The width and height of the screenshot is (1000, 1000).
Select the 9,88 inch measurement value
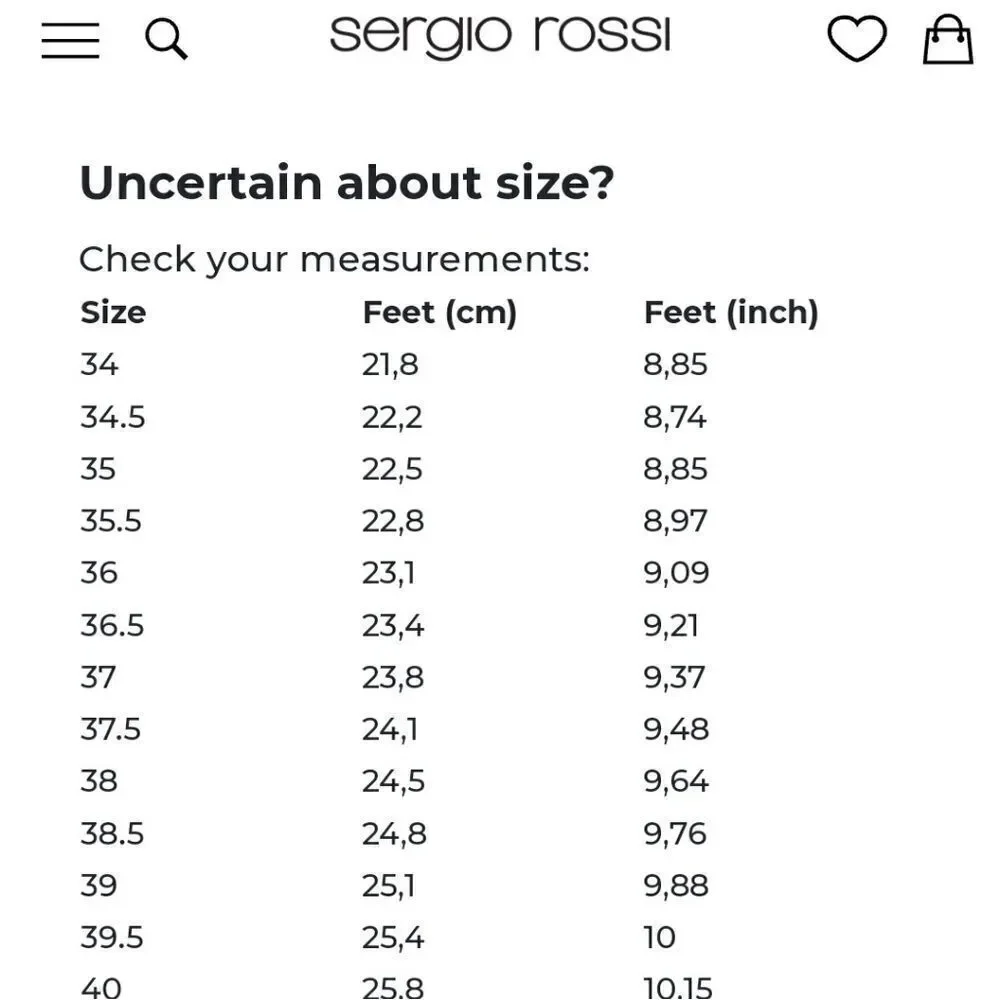click(x=676, y=886)
